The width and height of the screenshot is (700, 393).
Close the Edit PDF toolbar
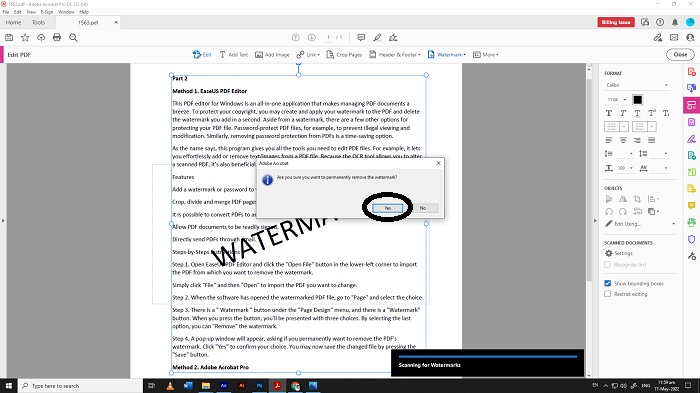680,54
